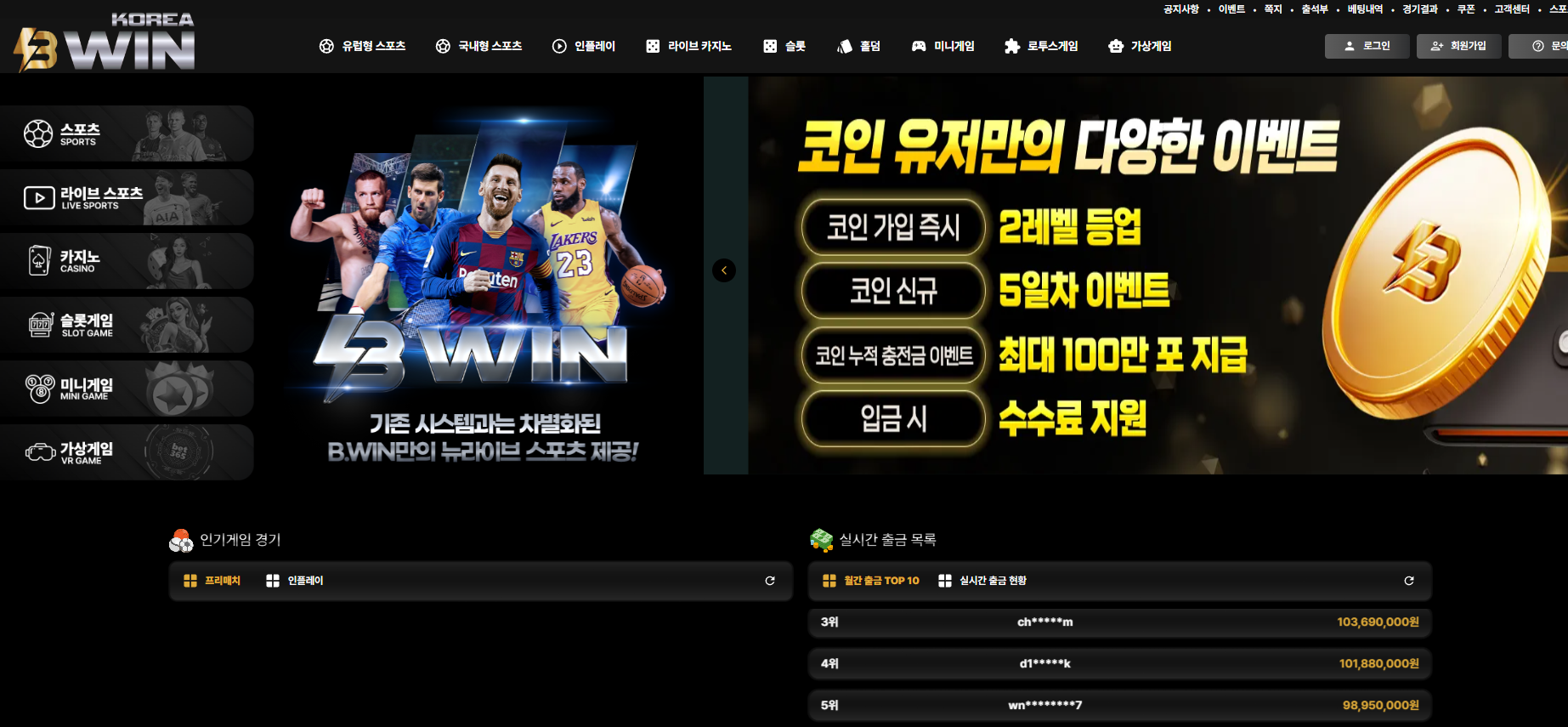Open the 인플레이 page in the top navigation

[x=584, y=46]
